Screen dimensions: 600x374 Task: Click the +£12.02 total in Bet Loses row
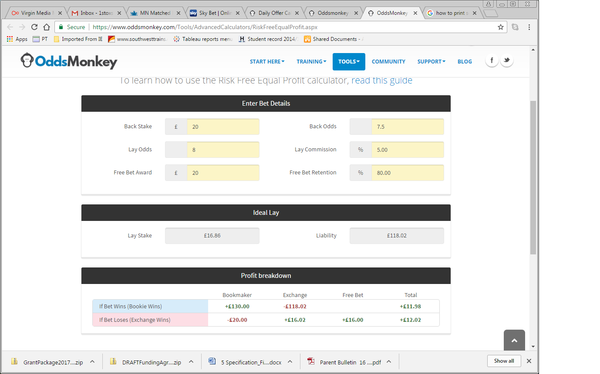[411, 320]
